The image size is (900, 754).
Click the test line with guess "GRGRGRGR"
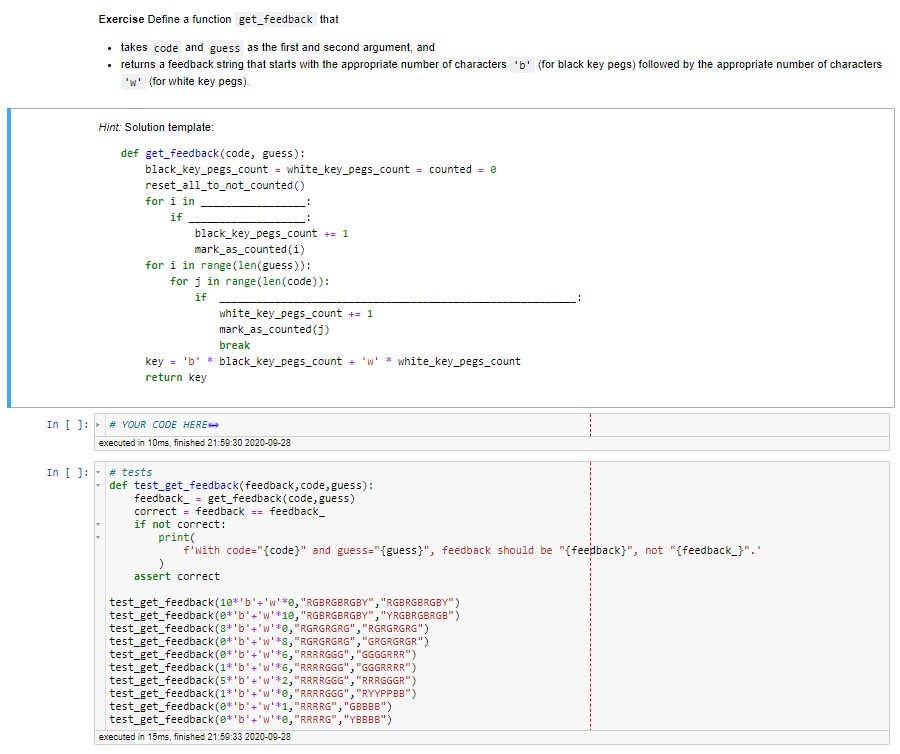pyautogui.click(x=269, y=642)
